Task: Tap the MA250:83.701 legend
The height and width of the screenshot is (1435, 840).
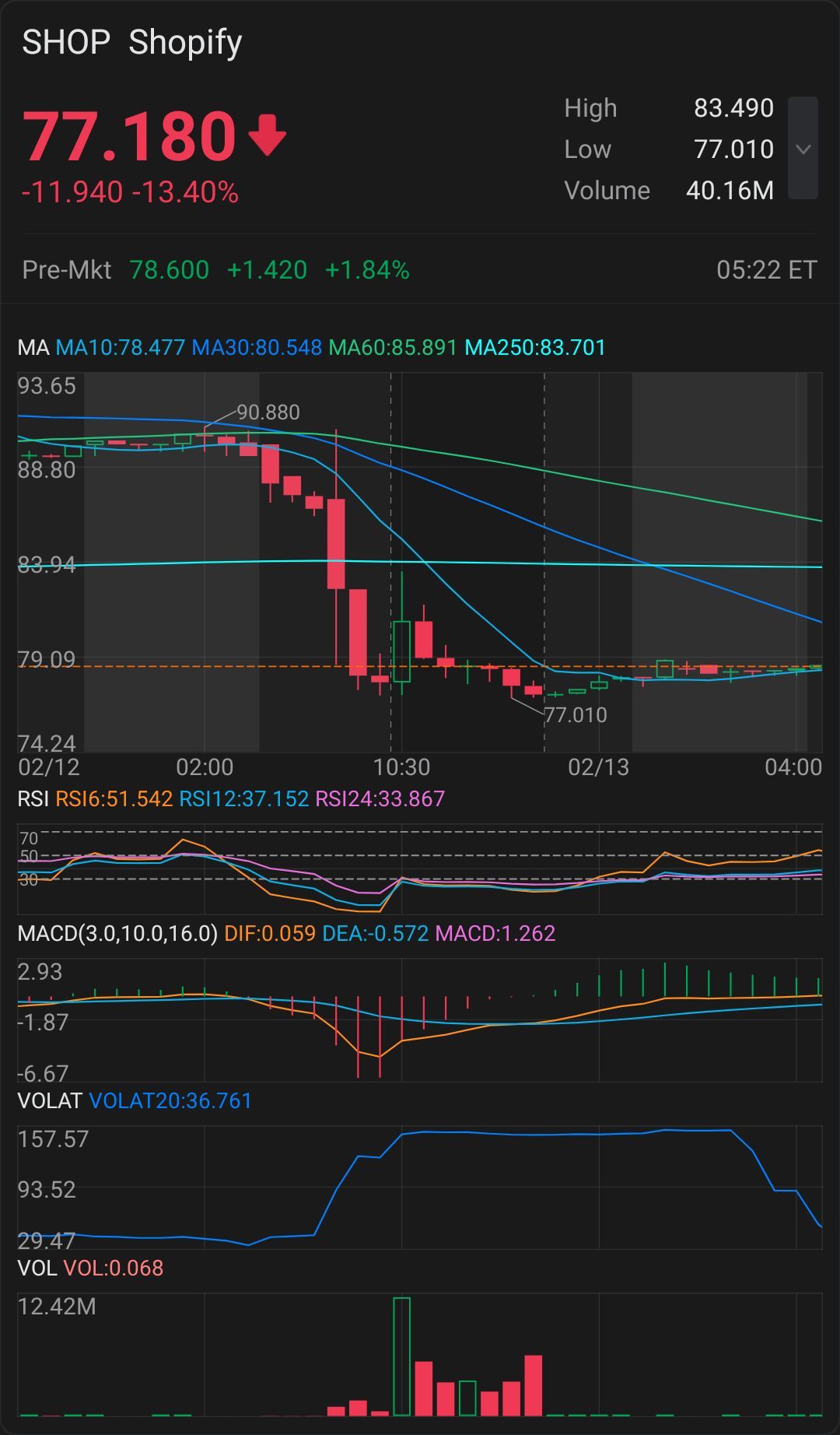Action: click(x=535, y=347)
